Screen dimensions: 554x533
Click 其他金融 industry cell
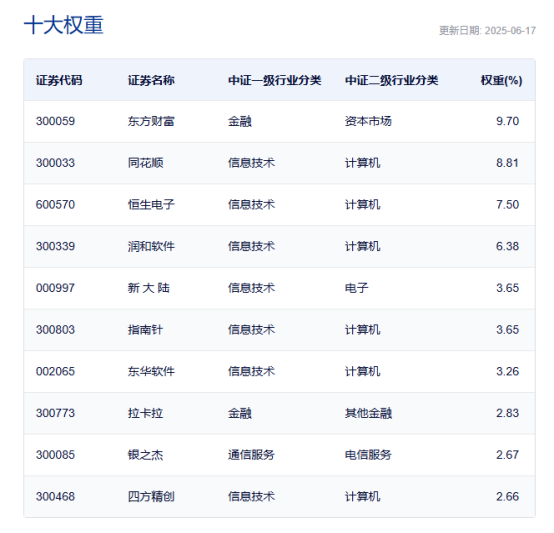[x=368, y=413]
